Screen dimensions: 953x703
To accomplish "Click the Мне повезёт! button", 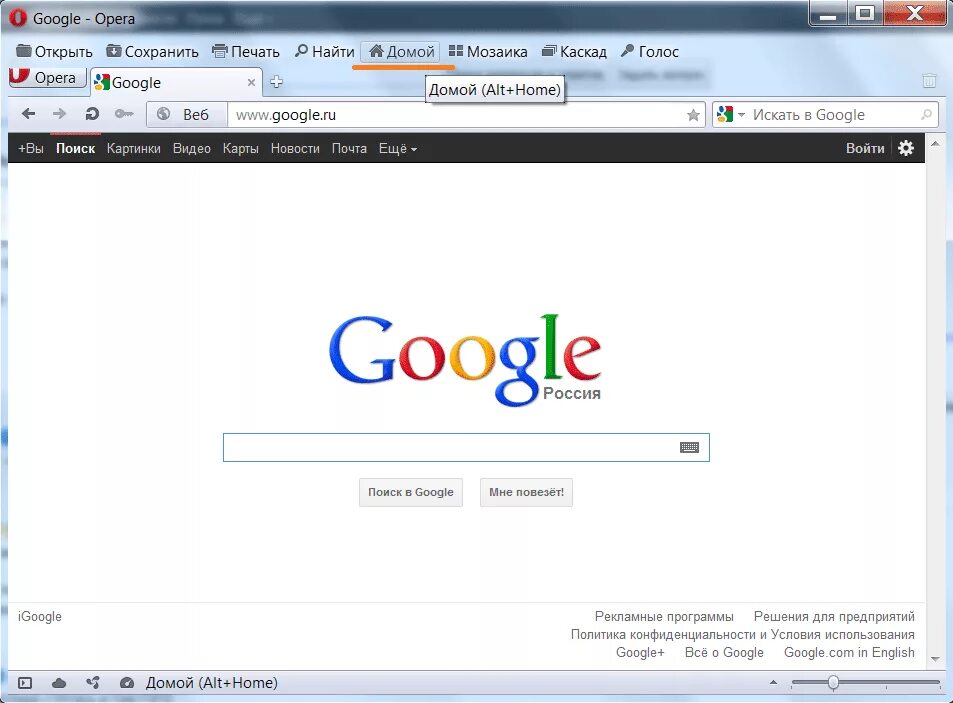I will 526,492.
